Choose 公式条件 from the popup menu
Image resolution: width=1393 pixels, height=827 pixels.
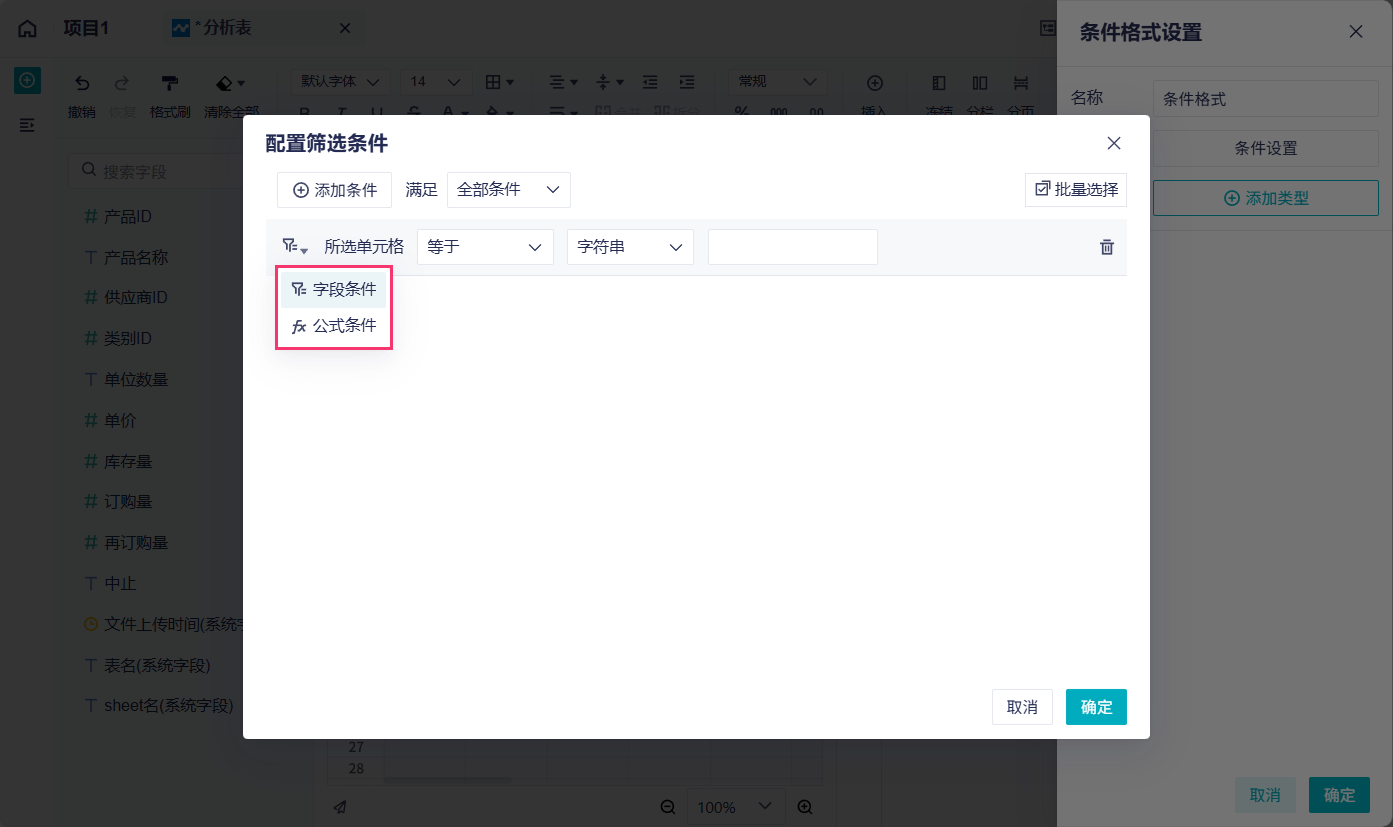[x=334, y=326]
